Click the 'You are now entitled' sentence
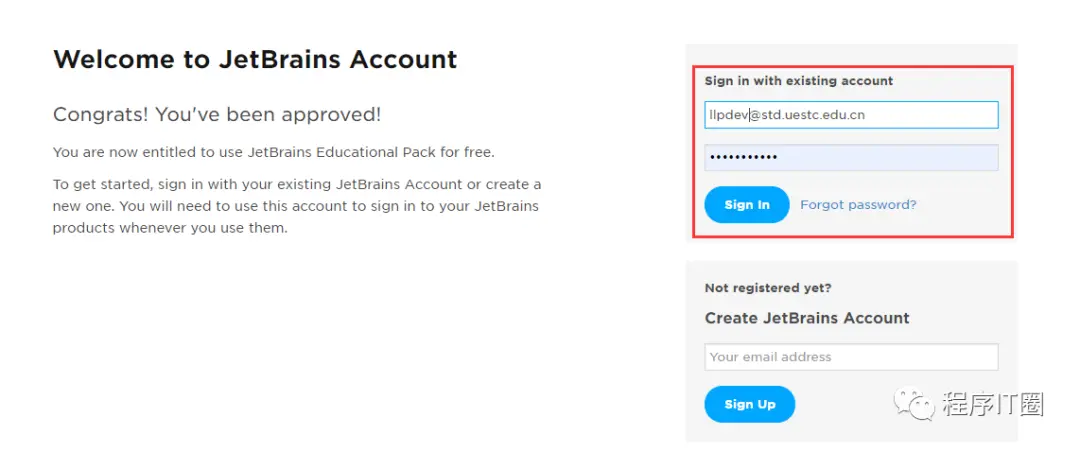Viewport: 1080px width, 452px height. tap(273, 153)
